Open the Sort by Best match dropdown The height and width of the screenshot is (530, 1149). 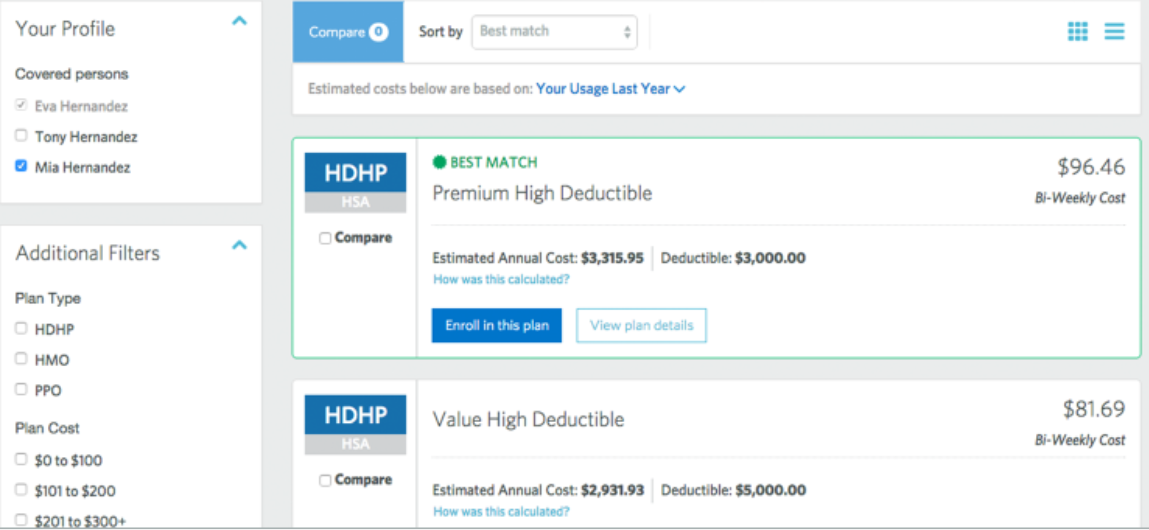click(x=555, y=32)
